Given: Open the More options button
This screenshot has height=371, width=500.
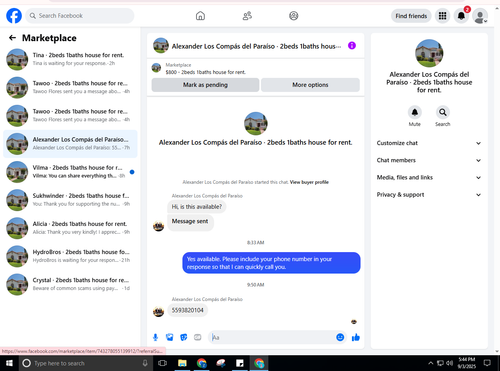Looking at the screenshot, I should click(x=310, y=85).
